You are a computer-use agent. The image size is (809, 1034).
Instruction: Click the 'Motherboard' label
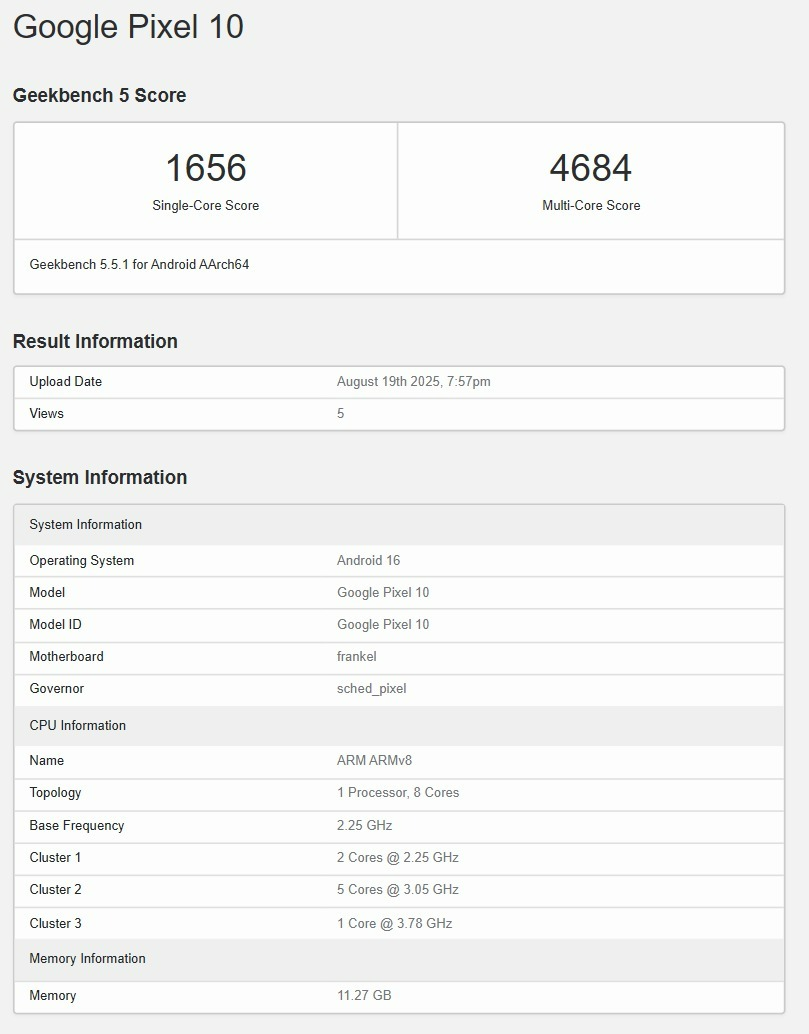pos(67,656)
